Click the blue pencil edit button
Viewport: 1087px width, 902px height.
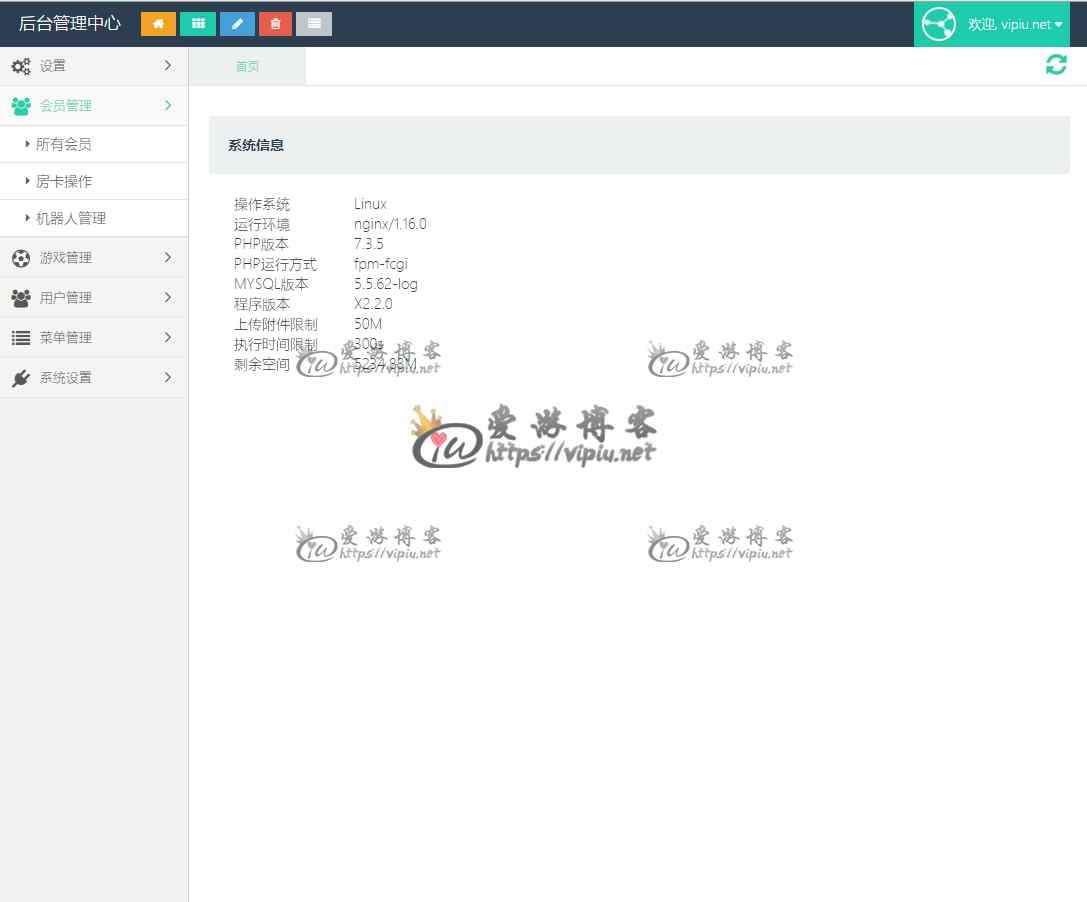[x=237, y=24]
